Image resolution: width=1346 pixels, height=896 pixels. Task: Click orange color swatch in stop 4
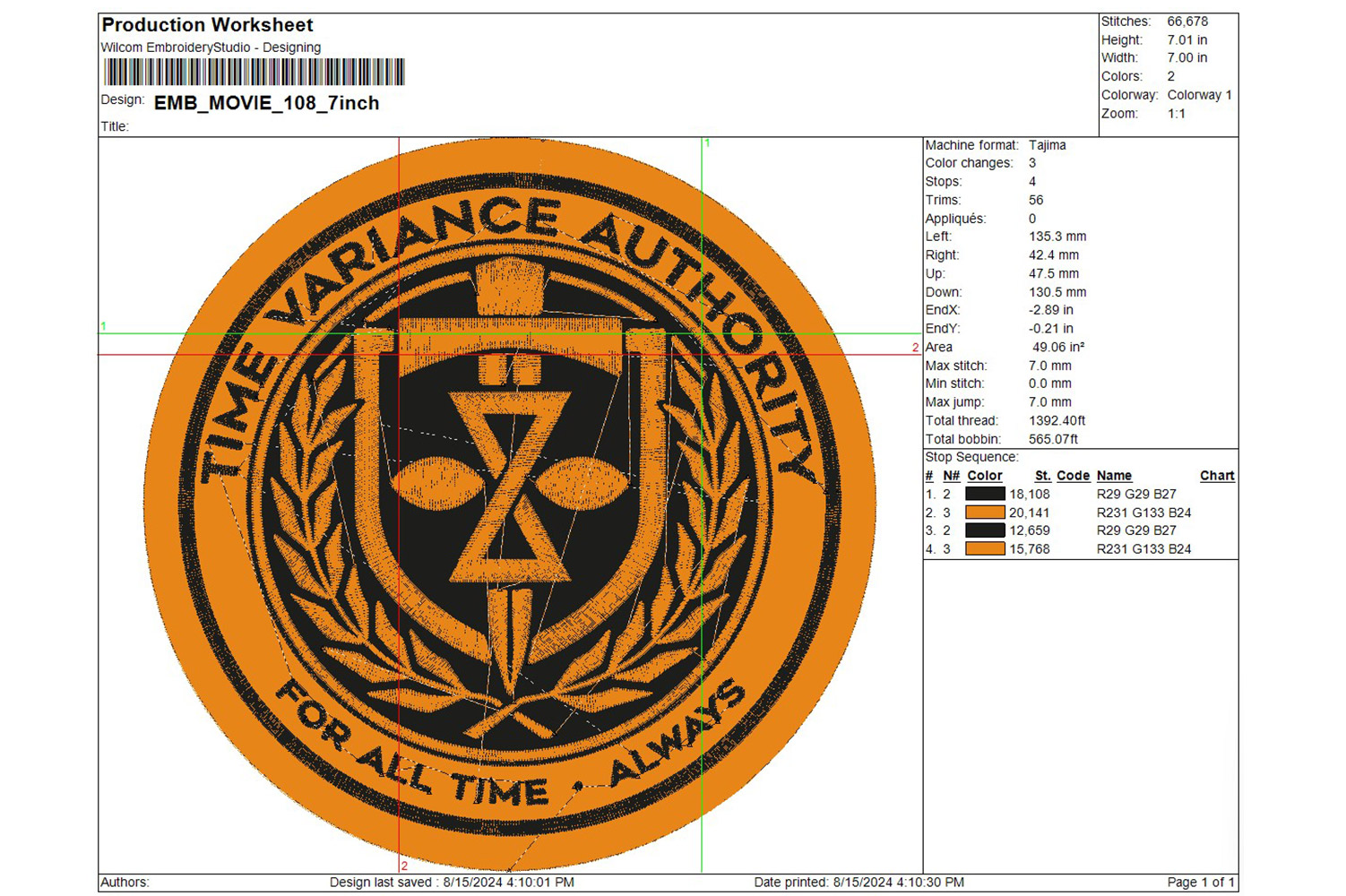tap(985, 549)
